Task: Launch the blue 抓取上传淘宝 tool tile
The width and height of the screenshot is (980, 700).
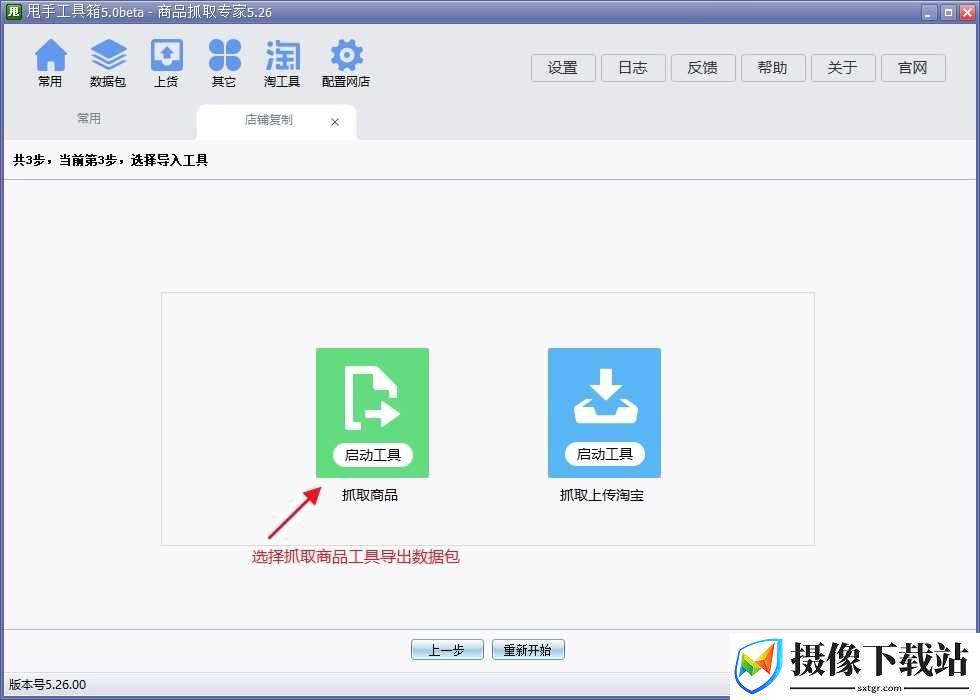Action: coord(604,412)
